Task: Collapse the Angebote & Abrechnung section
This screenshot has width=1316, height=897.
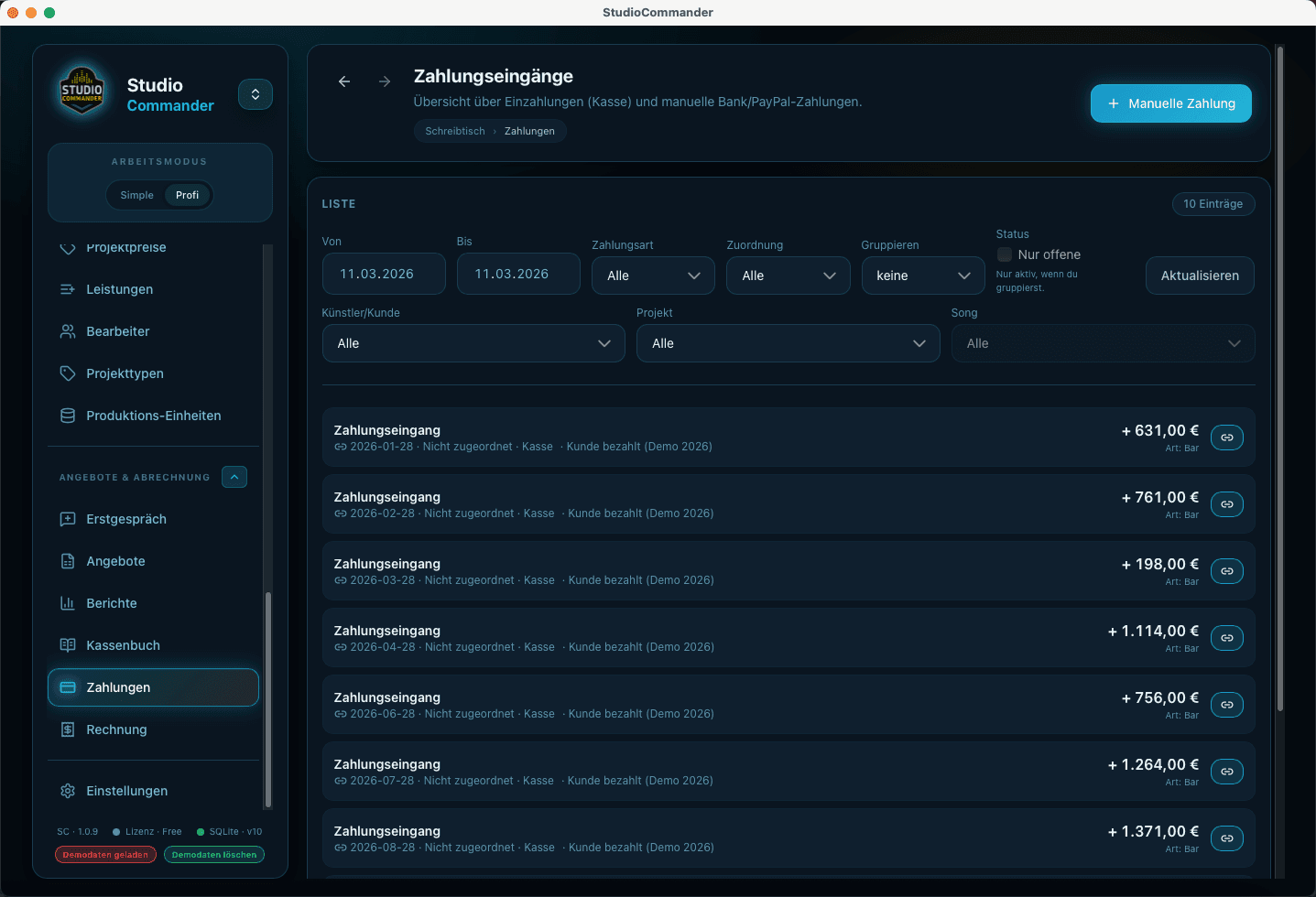Action: 234,477
